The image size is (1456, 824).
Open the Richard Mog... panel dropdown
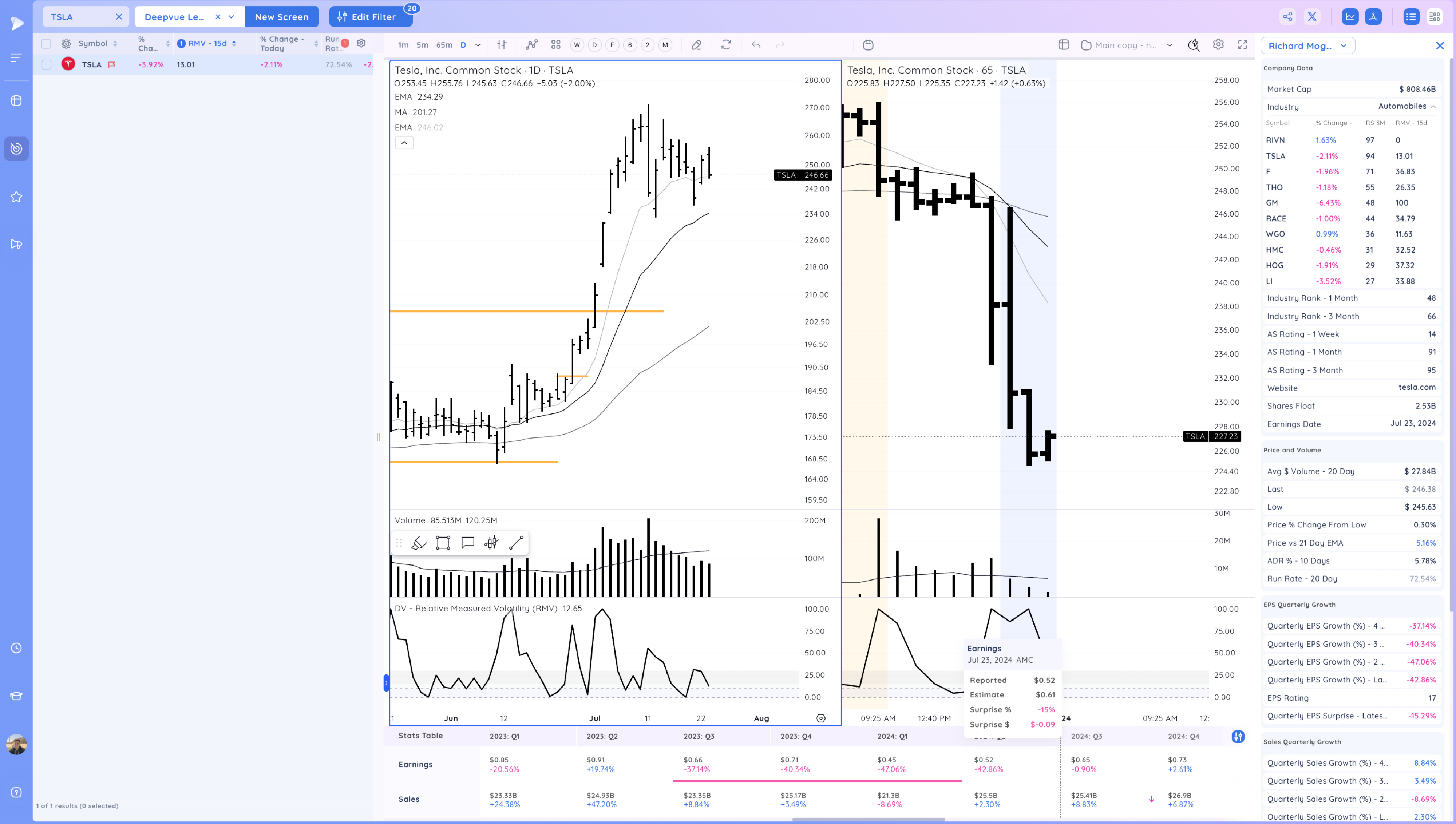[x=1307, y=46]
